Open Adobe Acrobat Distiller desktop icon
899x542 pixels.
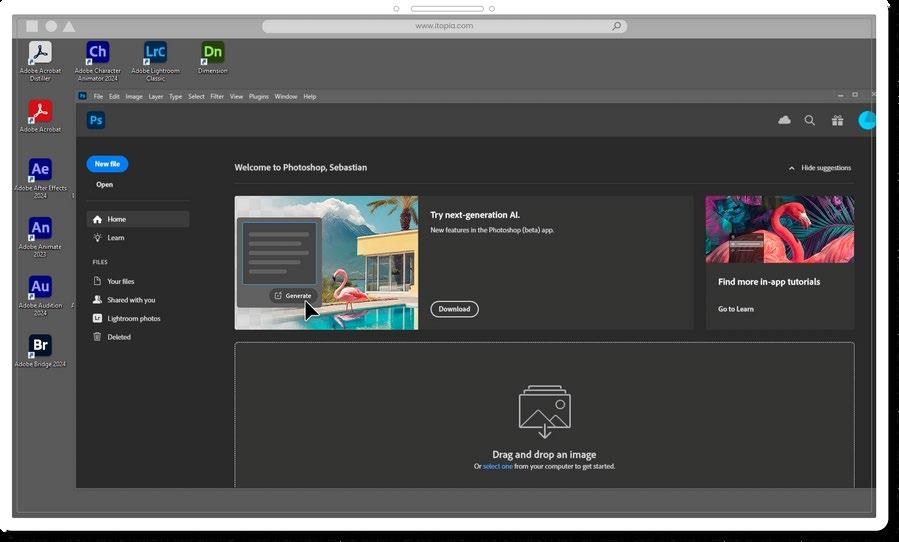pos(40,60)
